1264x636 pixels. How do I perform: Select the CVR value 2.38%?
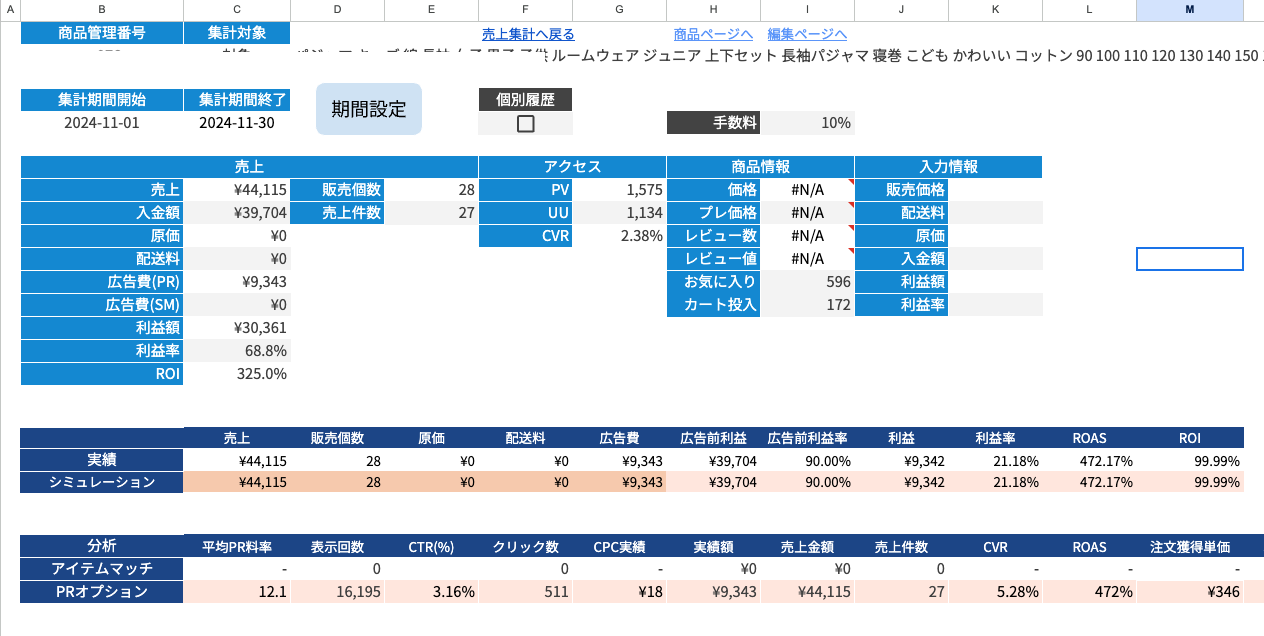coord(620,236)
